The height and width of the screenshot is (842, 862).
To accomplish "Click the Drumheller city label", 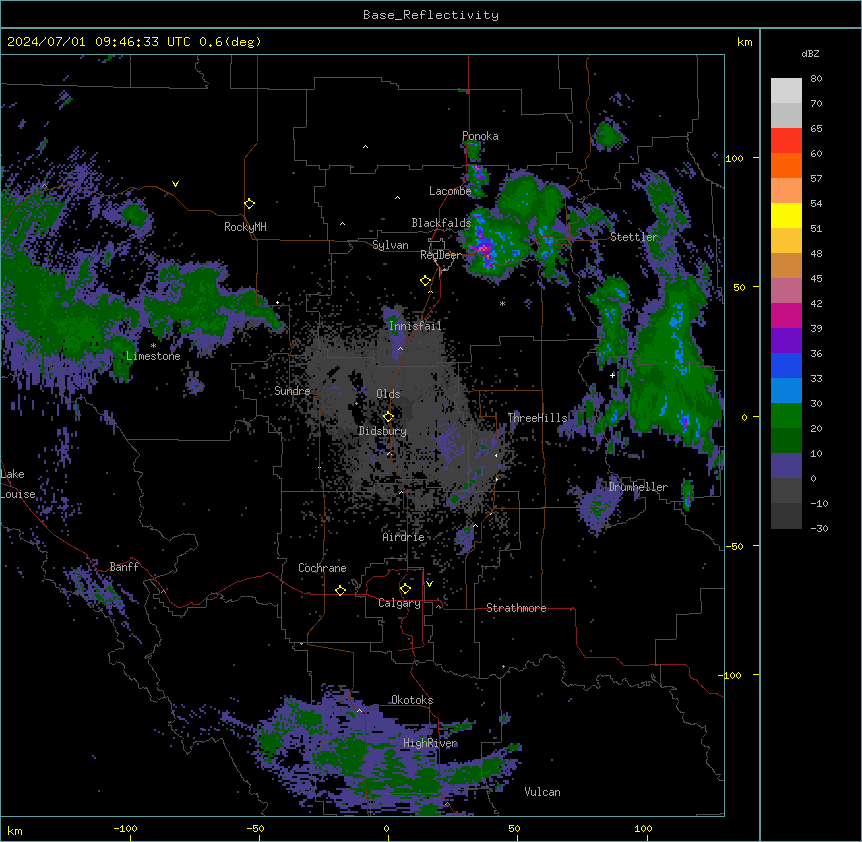I will (x=638, y=487).
